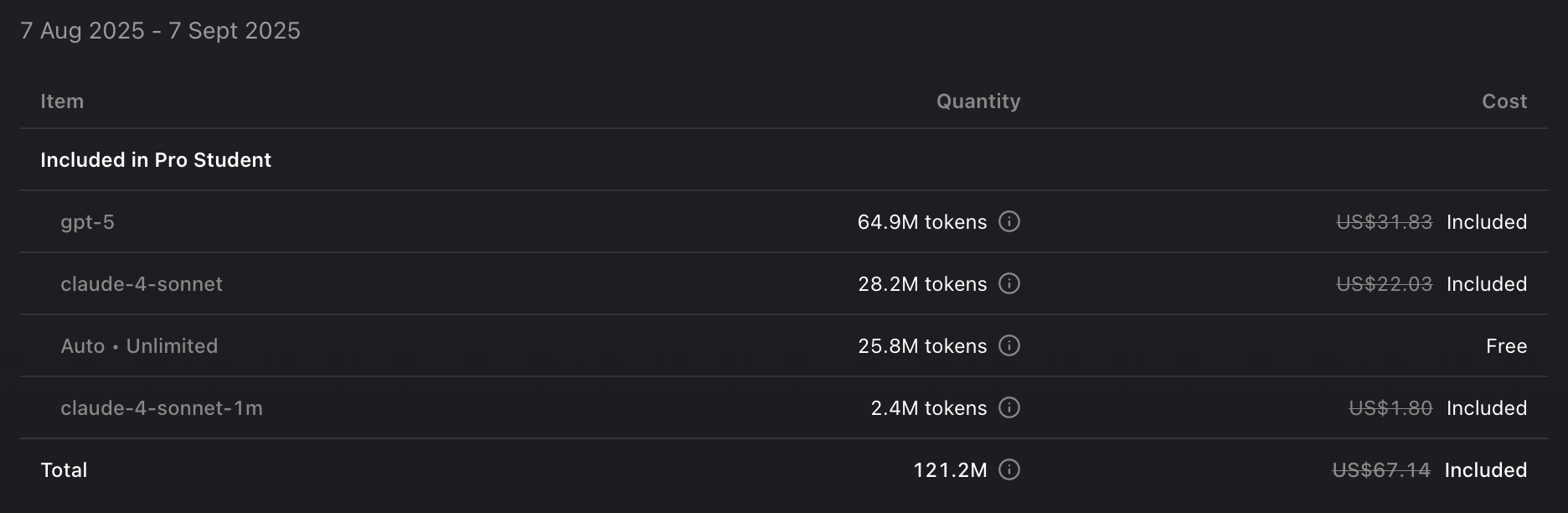
Task: Click the struck-through US$67.14 total cost
Action: [x=1381, y=470]
